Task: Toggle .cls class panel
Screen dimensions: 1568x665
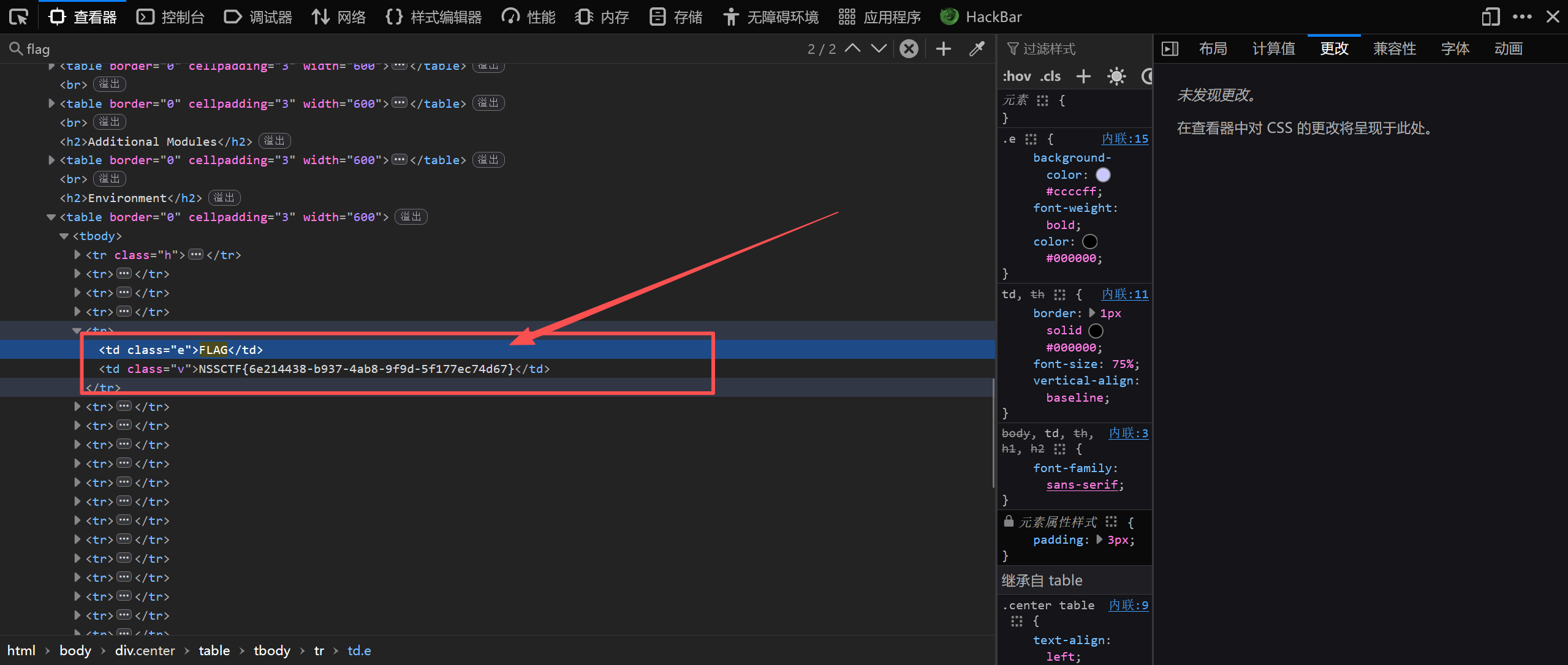Action: pyautogui.click(x=1050, y=77)
